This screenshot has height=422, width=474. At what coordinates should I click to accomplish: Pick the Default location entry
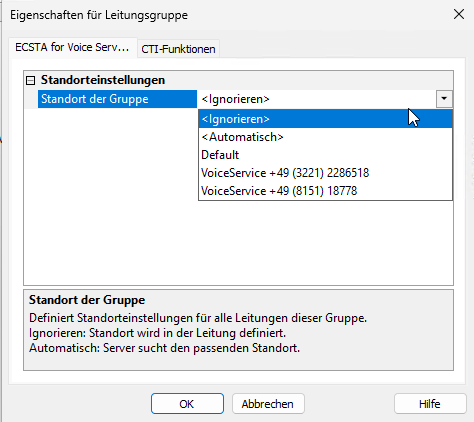click(x=325, y=155)
